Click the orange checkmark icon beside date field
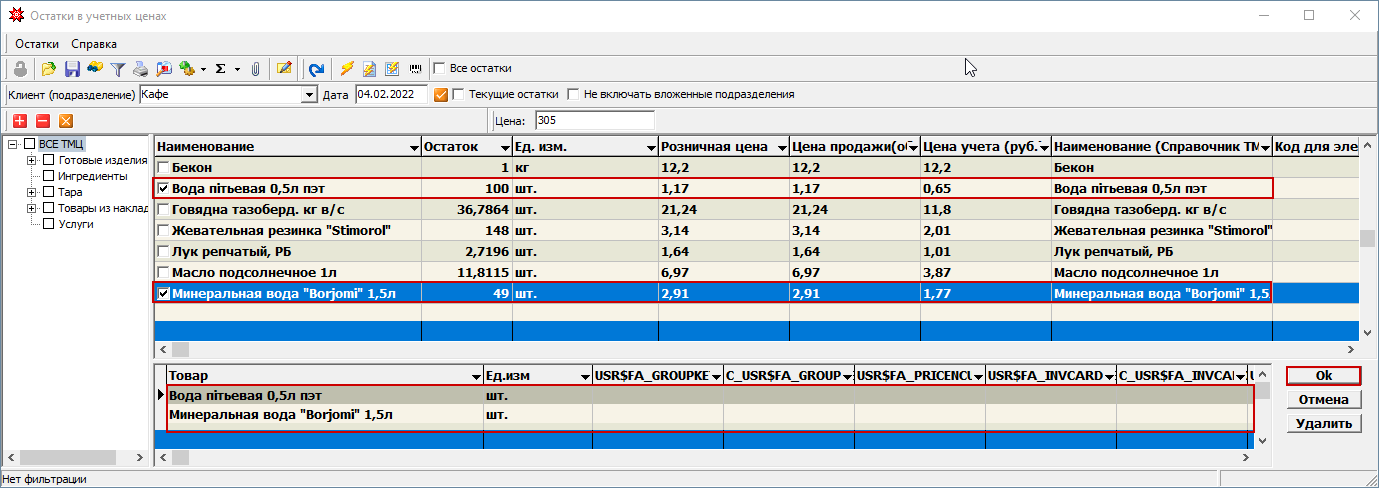 (441, 95)
